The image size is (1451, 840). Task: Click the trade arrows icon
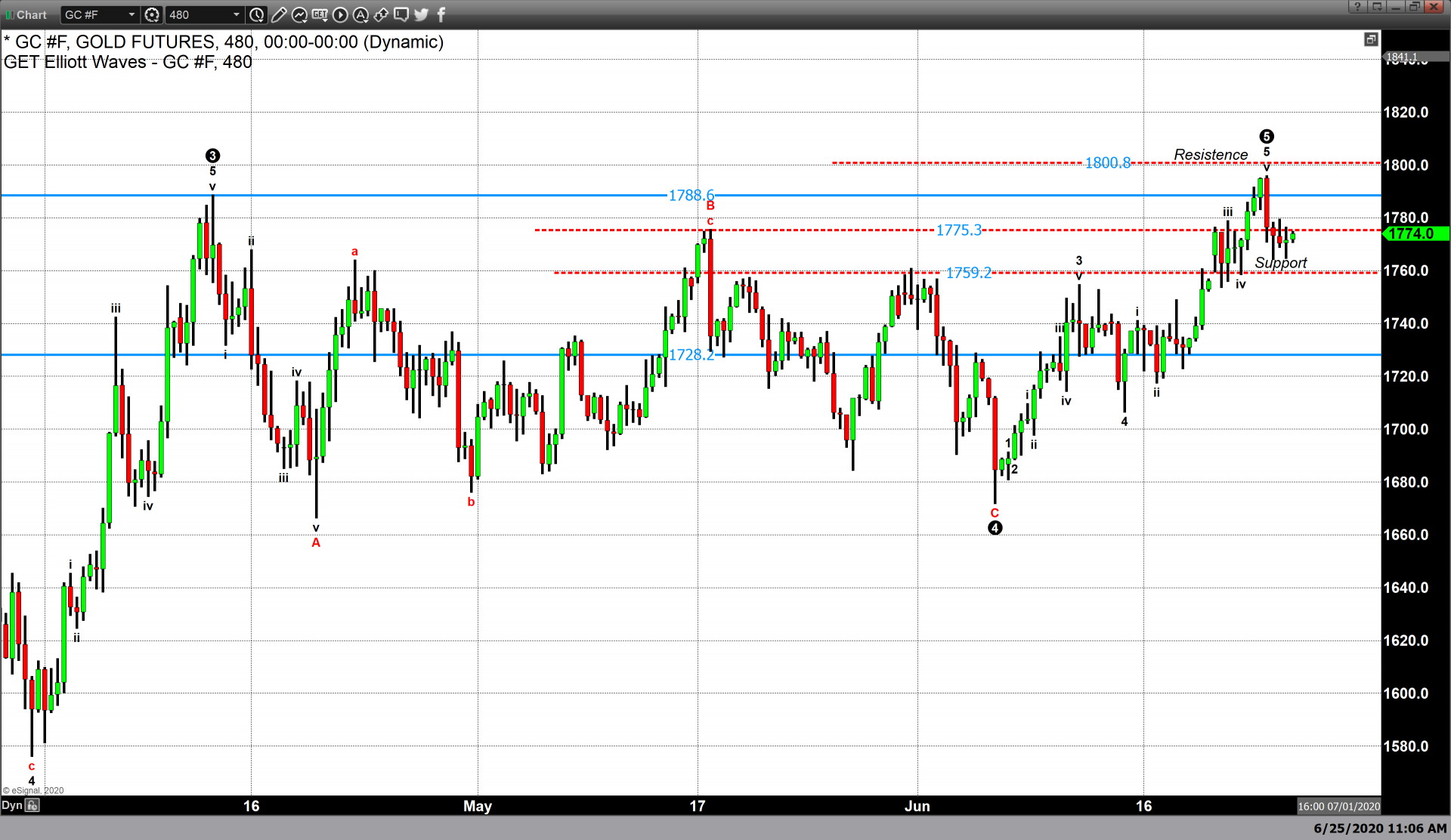pos(381,14)
